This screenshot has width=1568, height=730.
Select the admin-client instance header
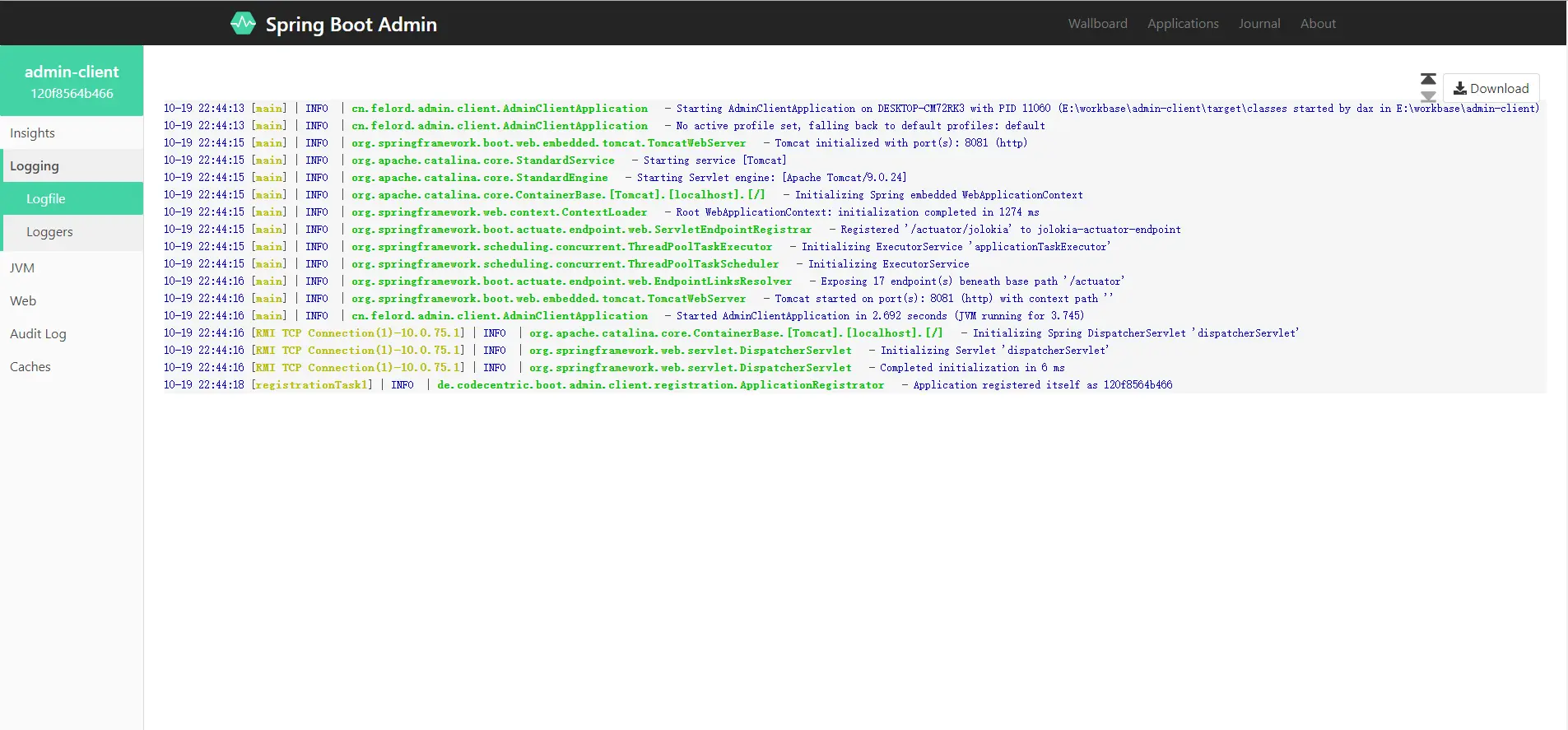[x=72, y=81]
